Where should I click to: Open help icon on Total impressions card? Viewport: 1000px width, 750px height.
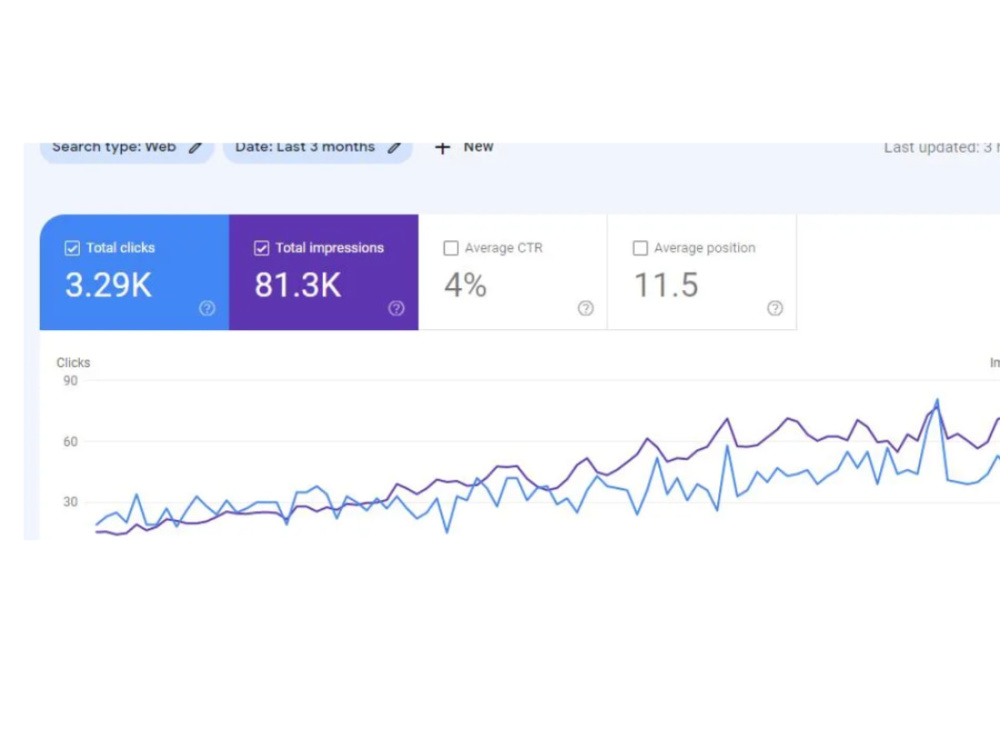pos(397,309)
